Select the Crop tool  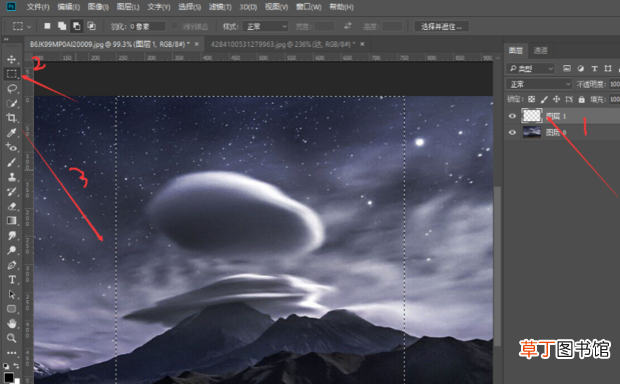pos(11,118)
